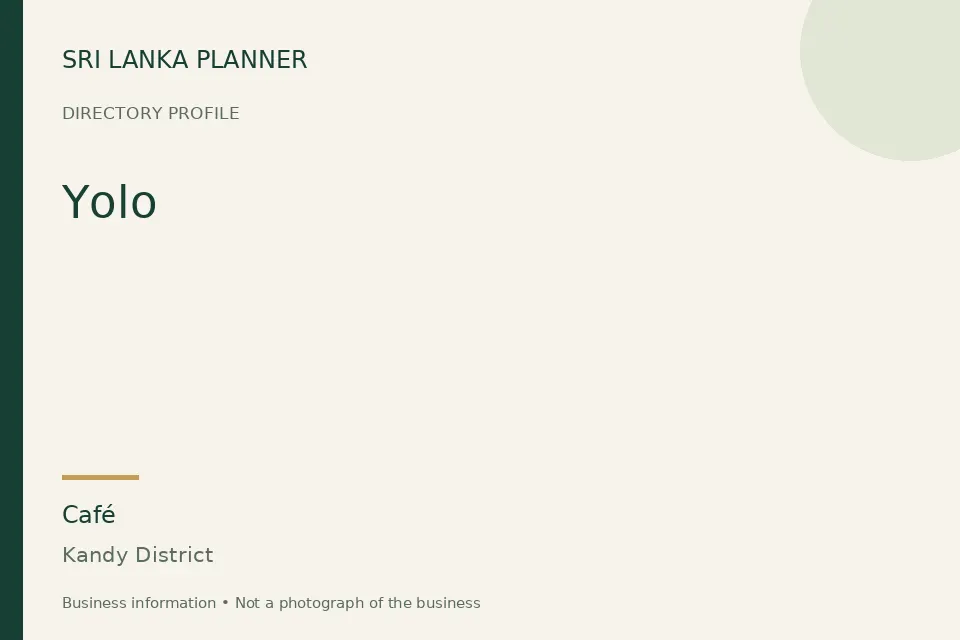Click the word PROFILE in the subtitle
Viewport: 960px width, 640px height.
click(203, 113)
